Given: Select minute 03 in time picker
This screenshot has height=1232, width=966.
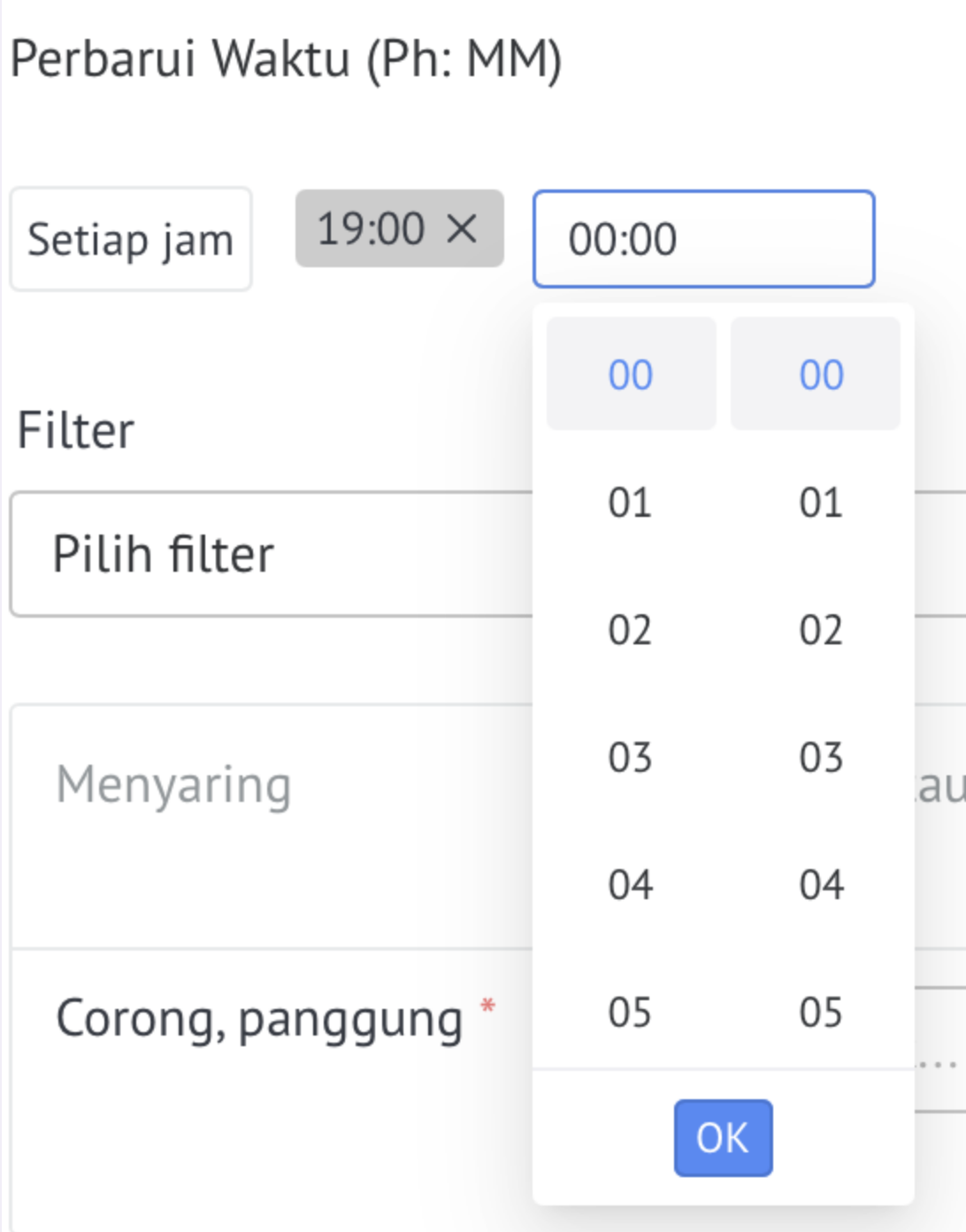Looking at the screenshot, I should [x=815, y=757].
